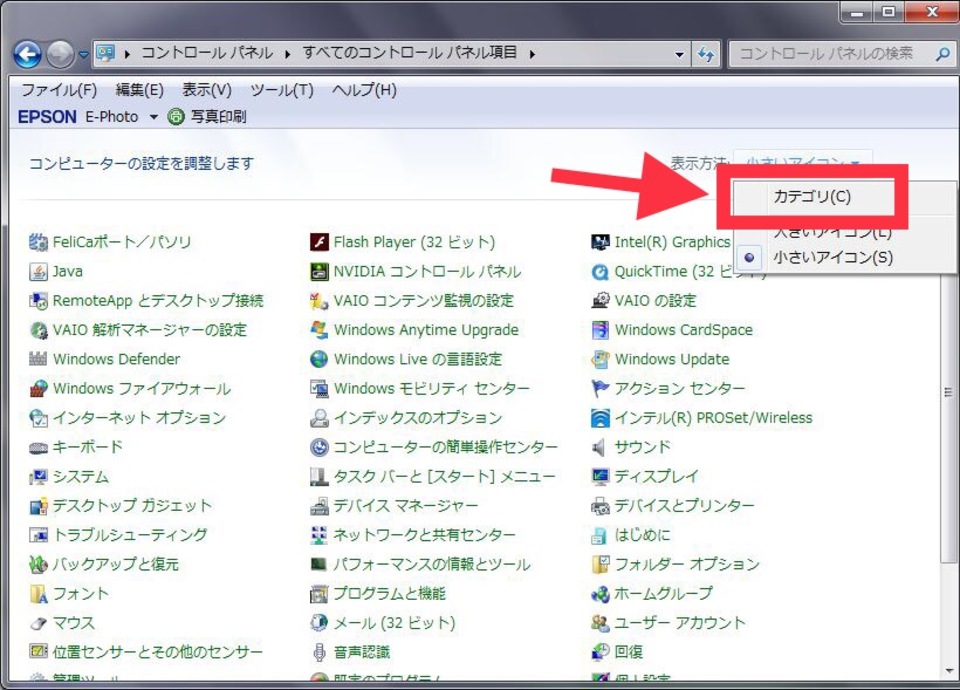Open the ツール(T) menu
This screenshot has width=960, height=690.
(x=282, y=91)
